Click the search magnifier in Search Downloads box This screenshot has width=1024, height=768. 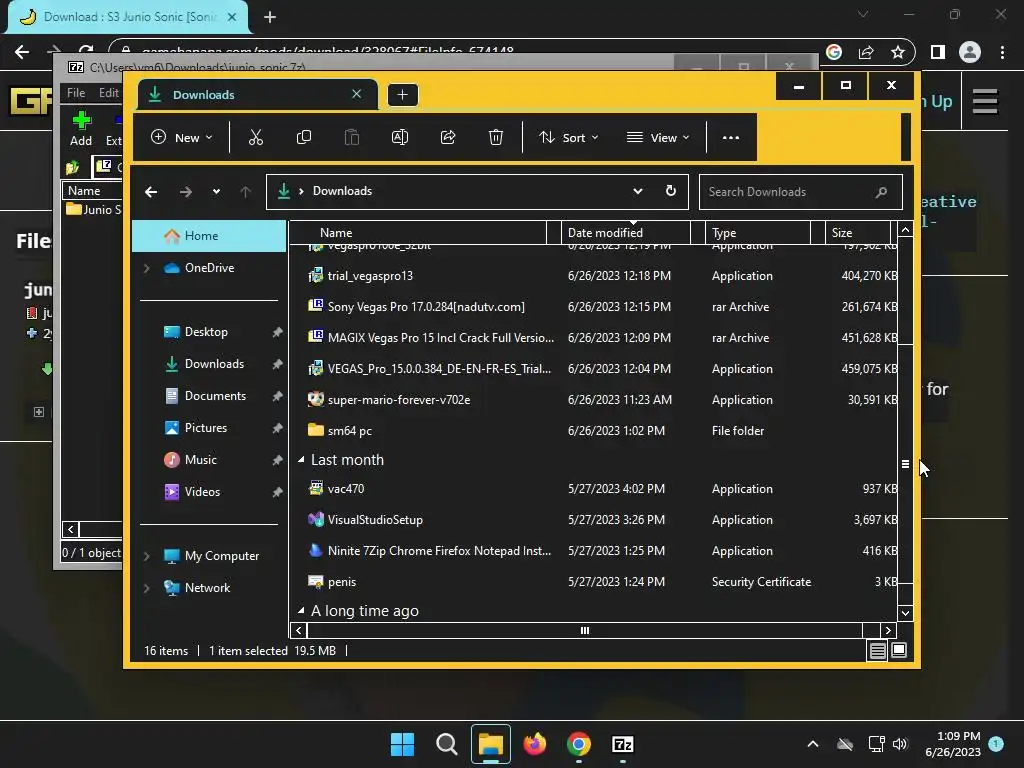coord(881,192)
